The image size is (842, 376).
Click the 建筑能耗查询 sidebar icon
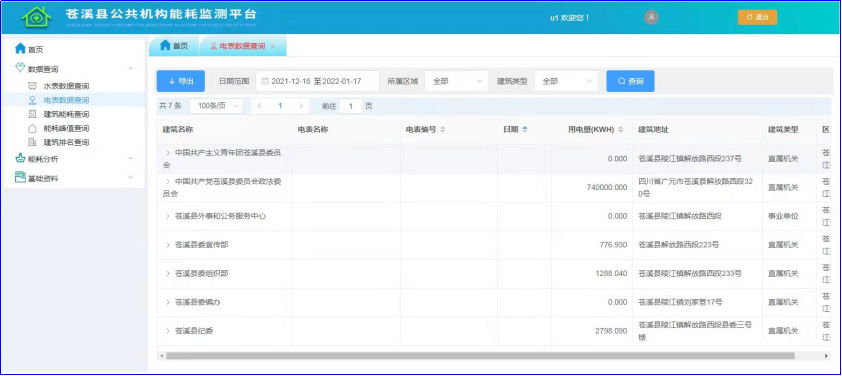pyautogui.click(x=32, y=114)
